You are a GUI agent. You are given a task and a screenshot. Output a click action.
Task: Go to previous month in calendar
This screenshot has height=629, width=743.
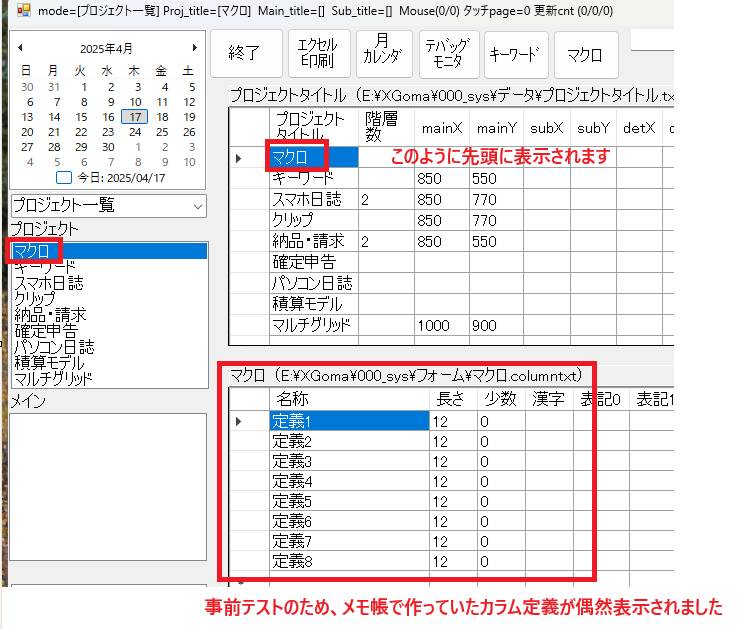pyautogui.click(x=20, y=47)
